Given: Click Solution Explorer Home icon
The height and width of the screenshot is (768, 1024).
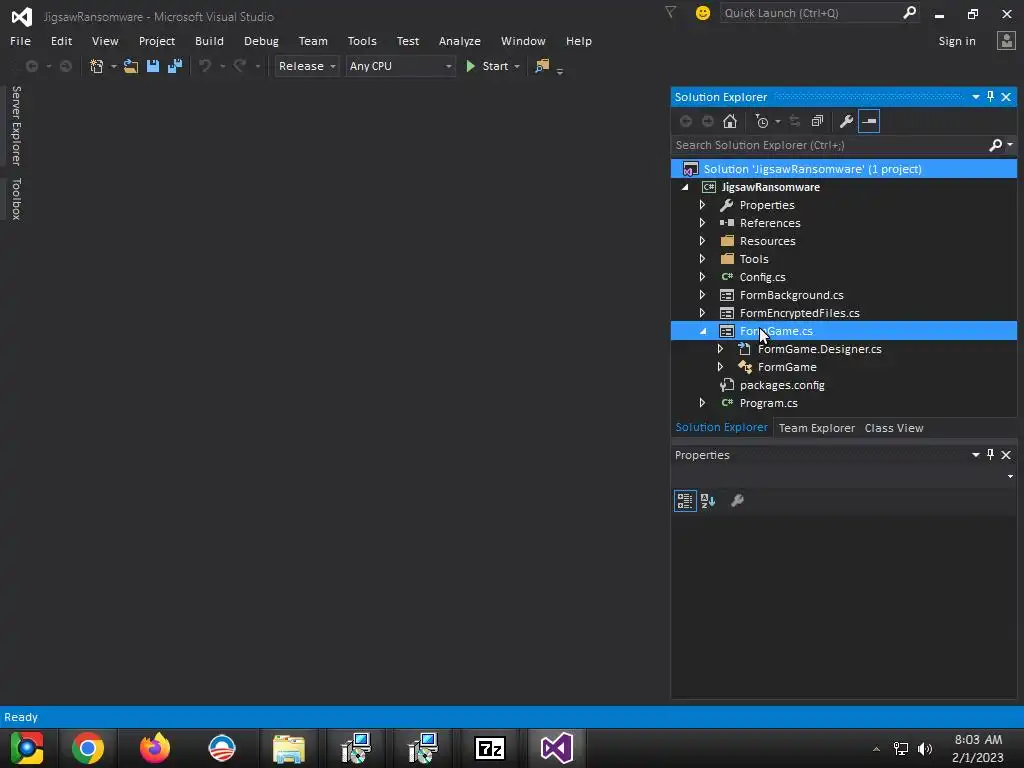Looking at the screenshot, I should coord(730,121).
